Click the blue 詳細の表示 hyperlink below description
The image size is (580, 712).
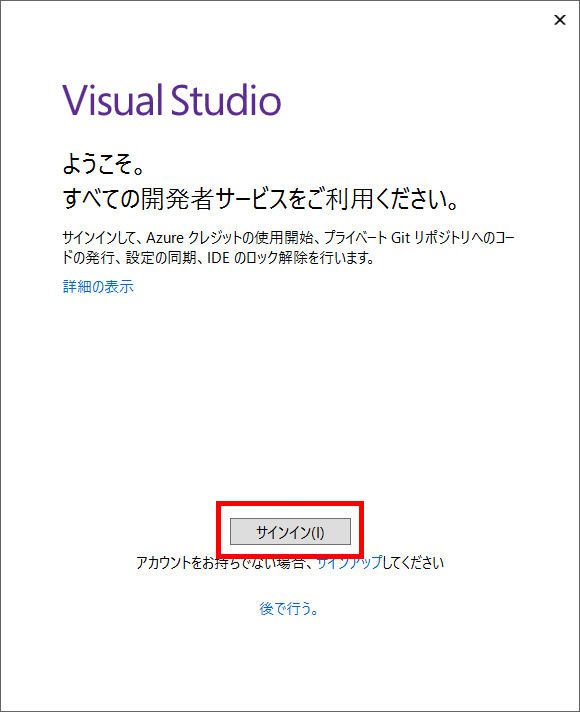(x=98, y=287)
